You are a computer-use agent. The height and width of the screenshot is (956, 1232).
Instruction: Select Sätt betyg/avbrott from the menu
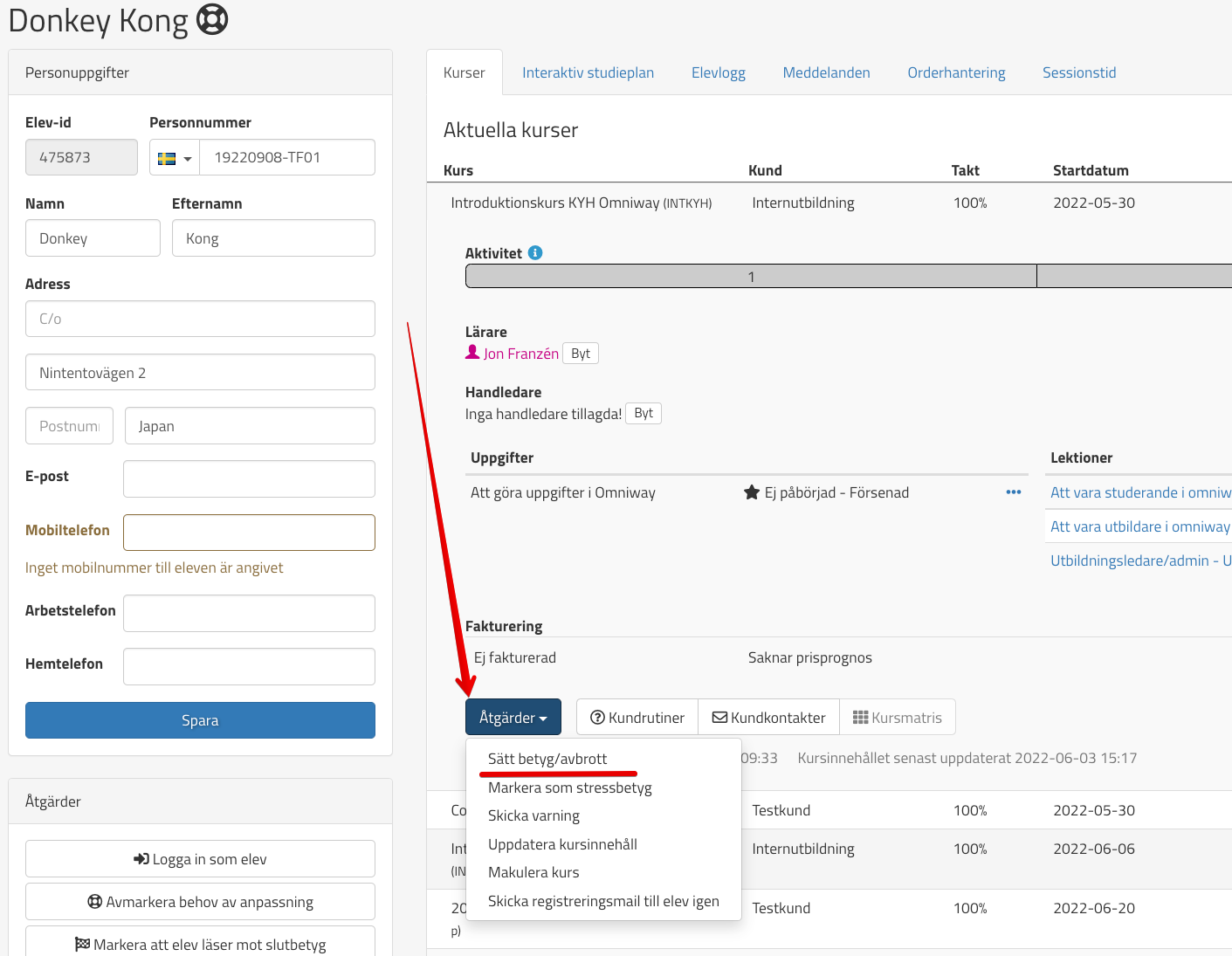547,759
